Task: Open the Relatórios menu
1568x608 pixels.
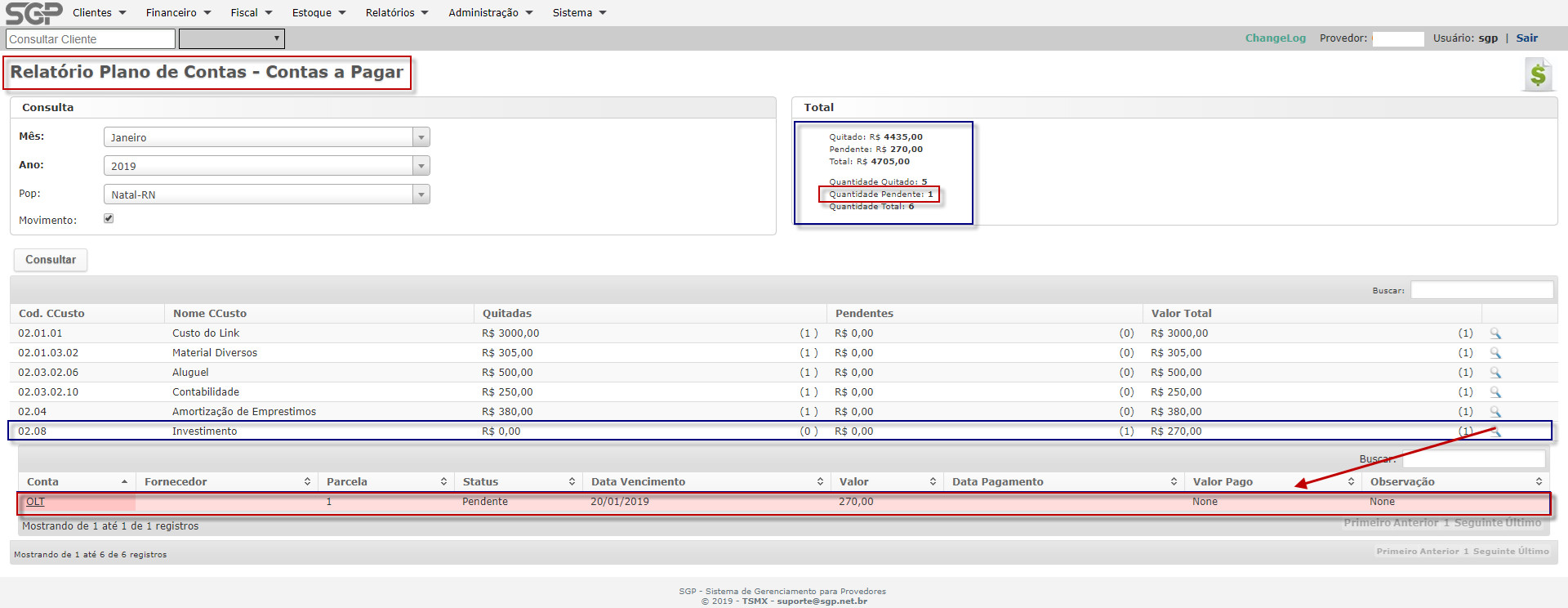Action: [x=396, y=13]
